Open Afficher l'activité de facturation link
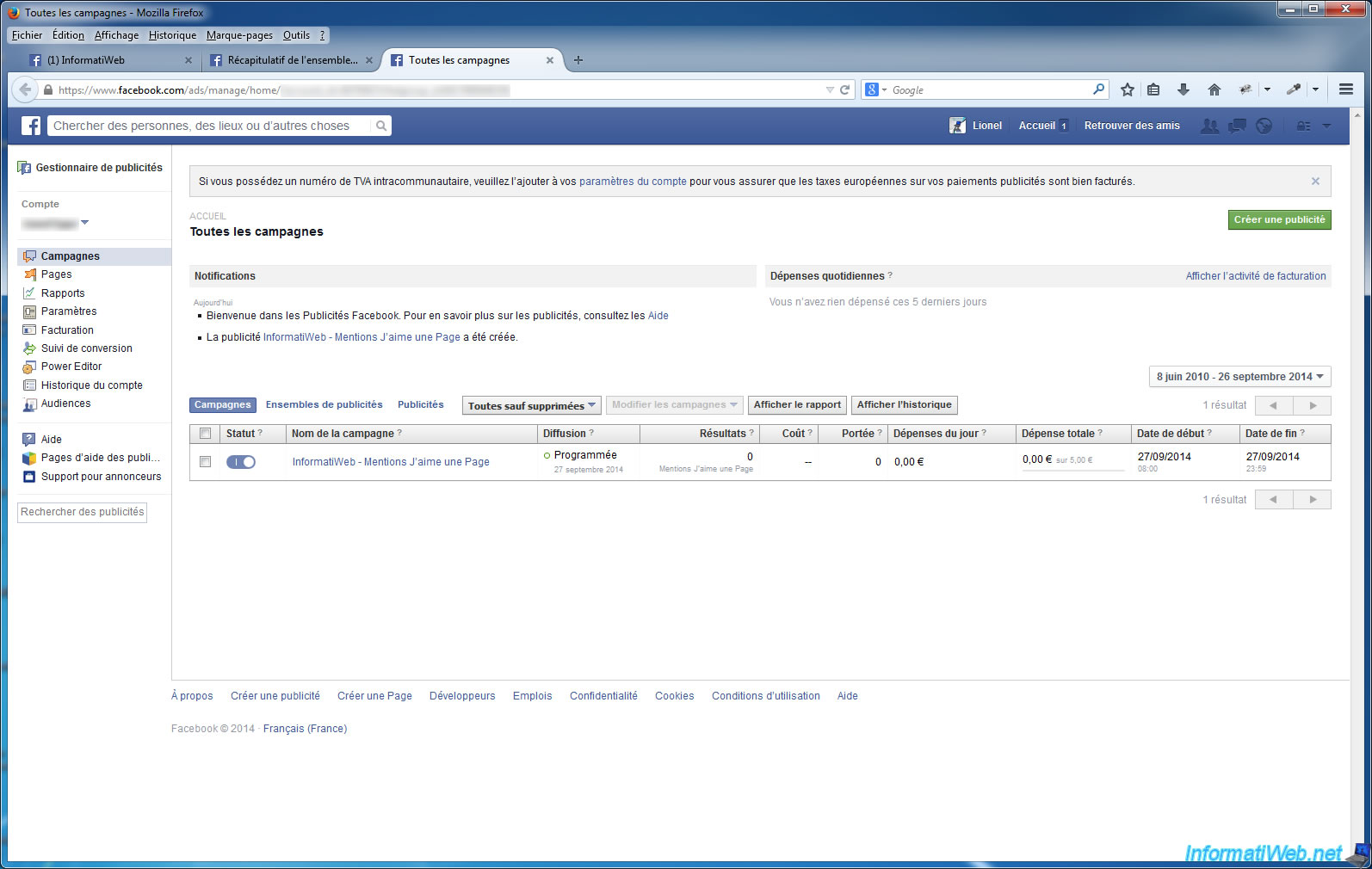Viewport: 1372px width, 869px height. 1256,276
